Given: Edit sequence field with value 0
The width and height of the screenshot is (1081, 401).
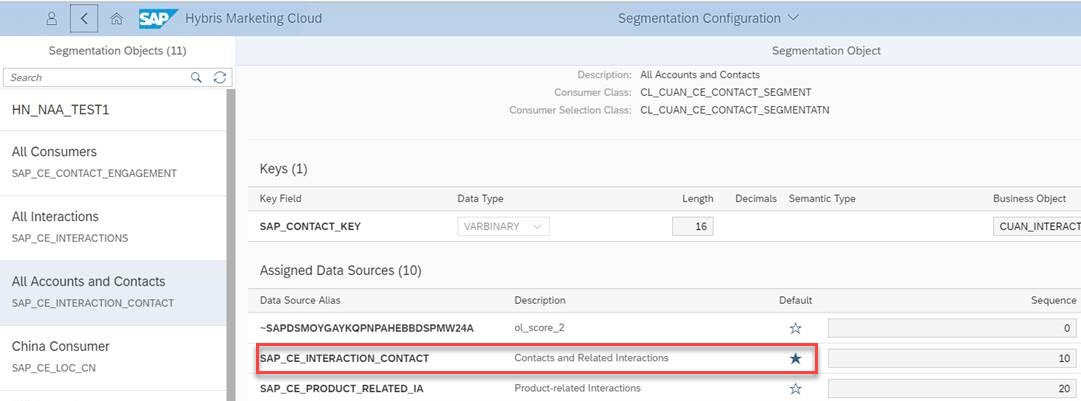Looking at the screenshot, I should (951, 328).
